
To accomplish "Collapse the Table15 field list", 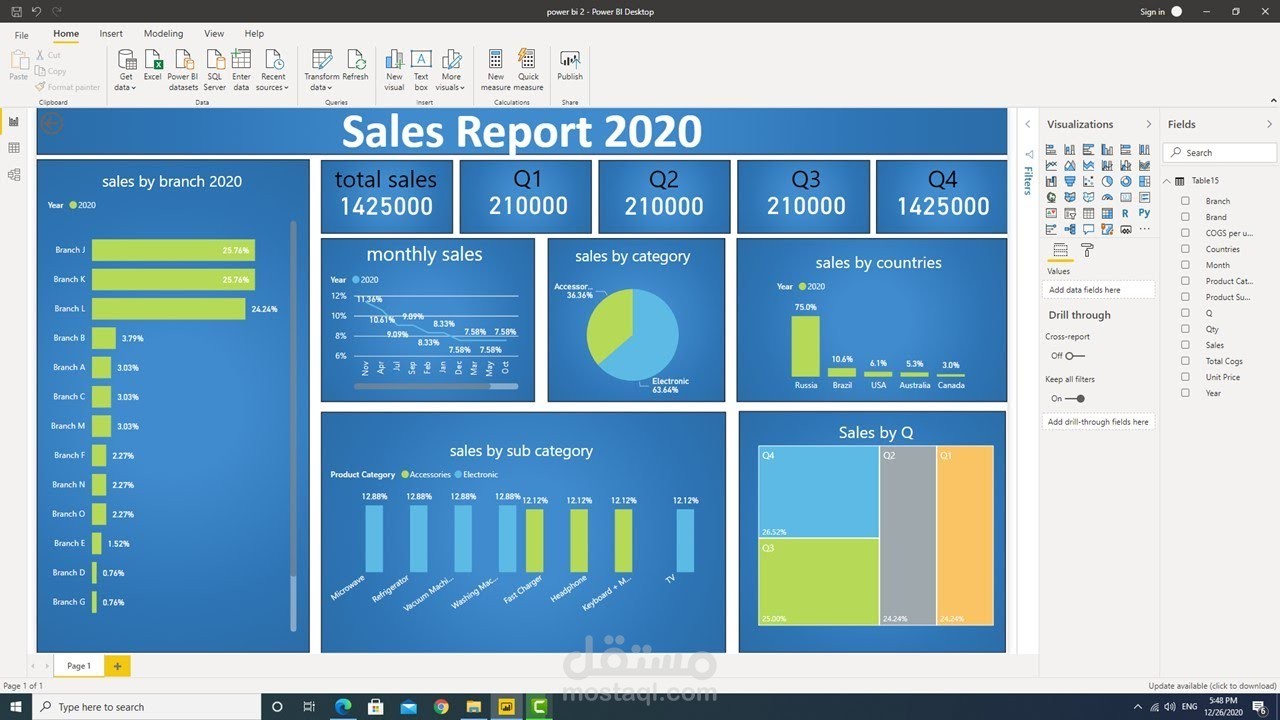I will pyautogui.click(x=1165, y=180).
